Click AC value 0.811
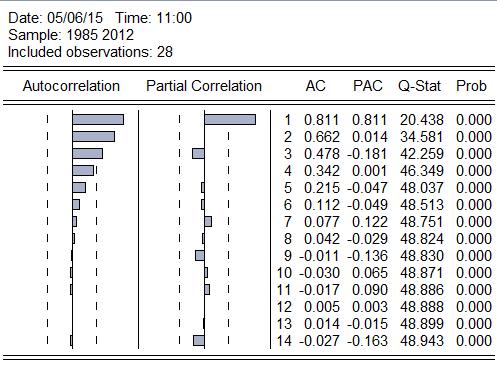Viewport: 497px width, 376px height. (321, 120)
